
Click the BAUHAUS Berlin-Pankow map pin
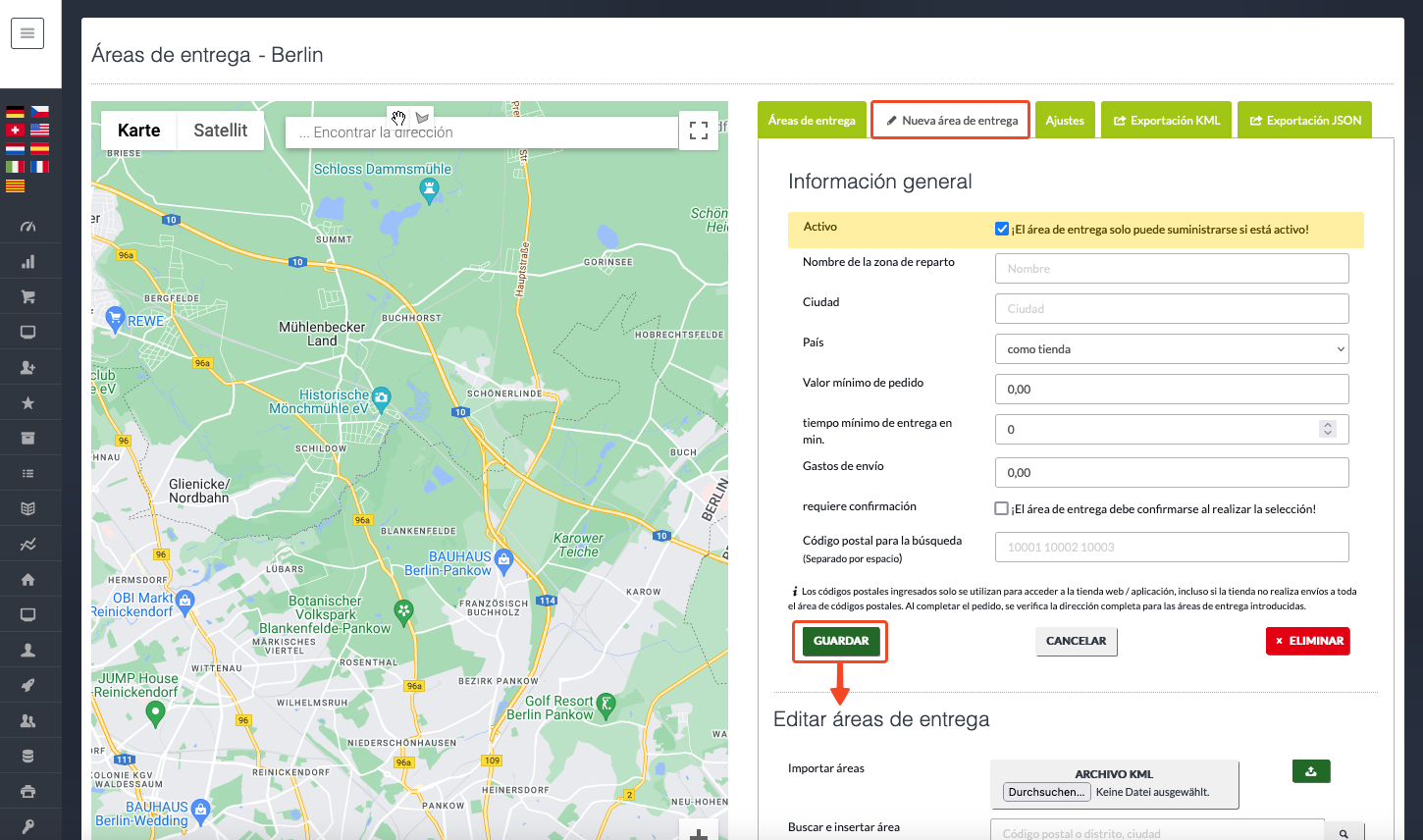coord(504,560)
